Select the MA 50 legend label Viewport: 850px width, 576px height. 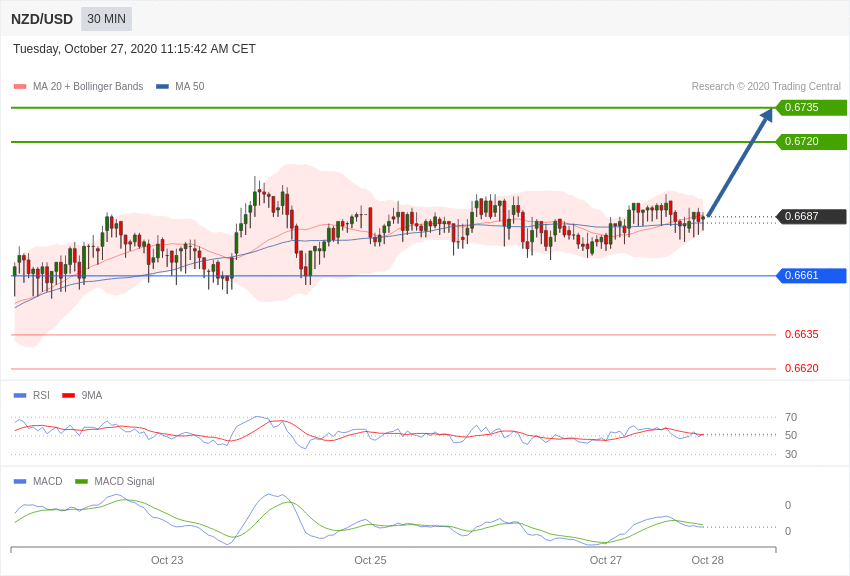coord(190,86)
